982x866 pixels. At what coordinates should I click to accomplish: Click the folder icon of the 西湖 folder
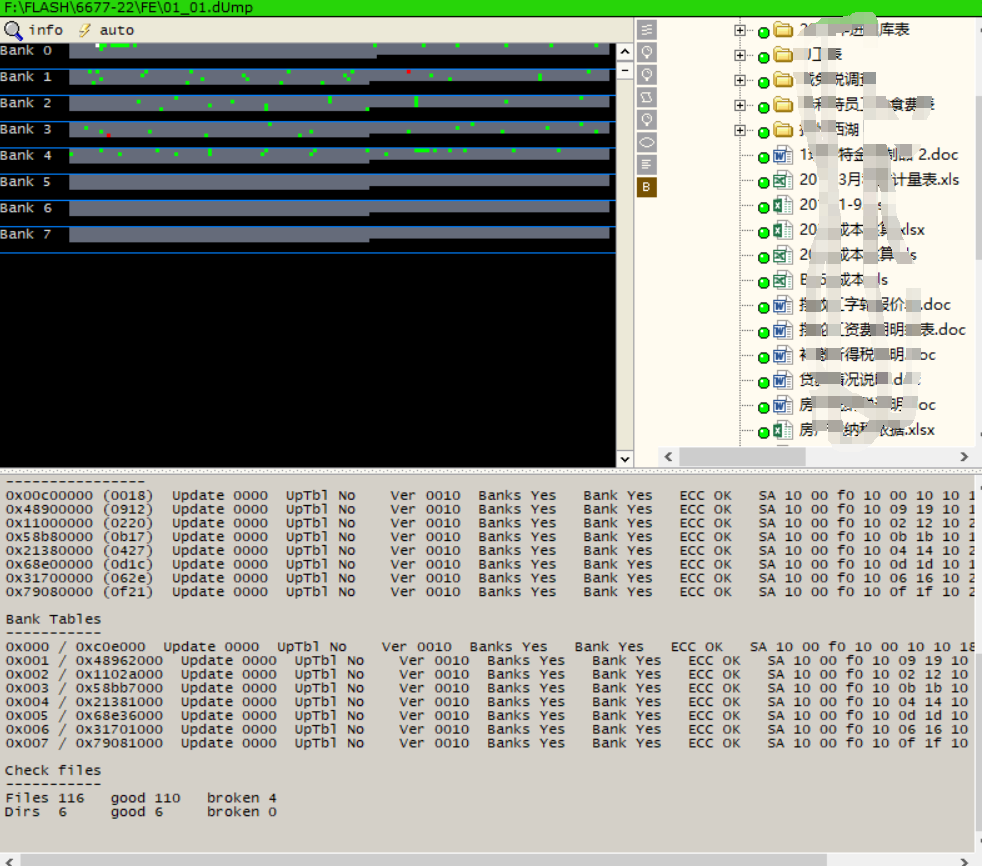click(782, 130)
